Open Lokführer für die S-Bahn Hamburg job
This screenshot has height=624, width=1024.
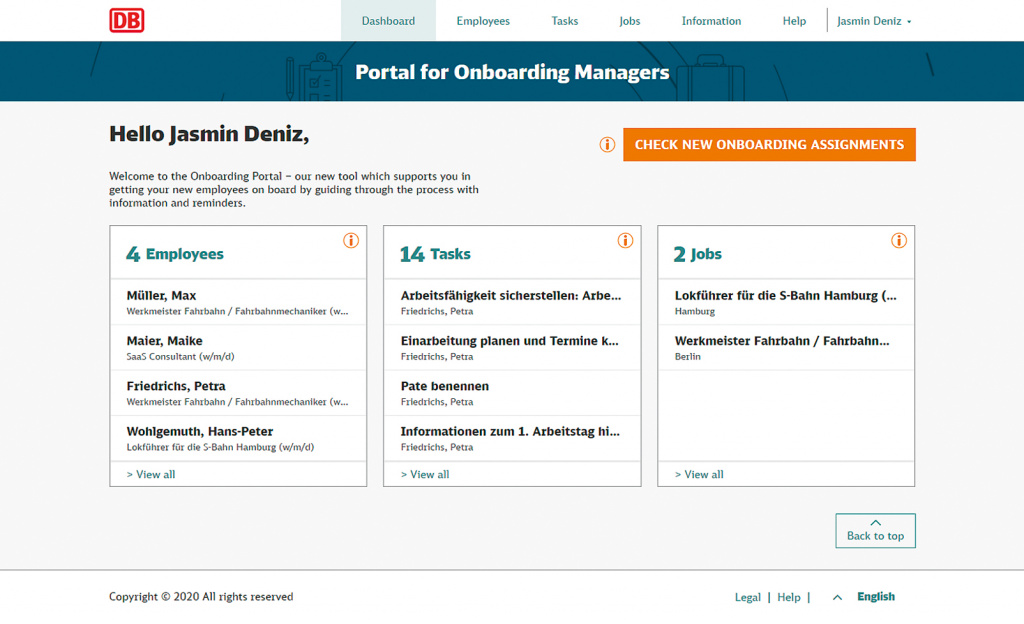pyautogui.click(x=786, y=302)
